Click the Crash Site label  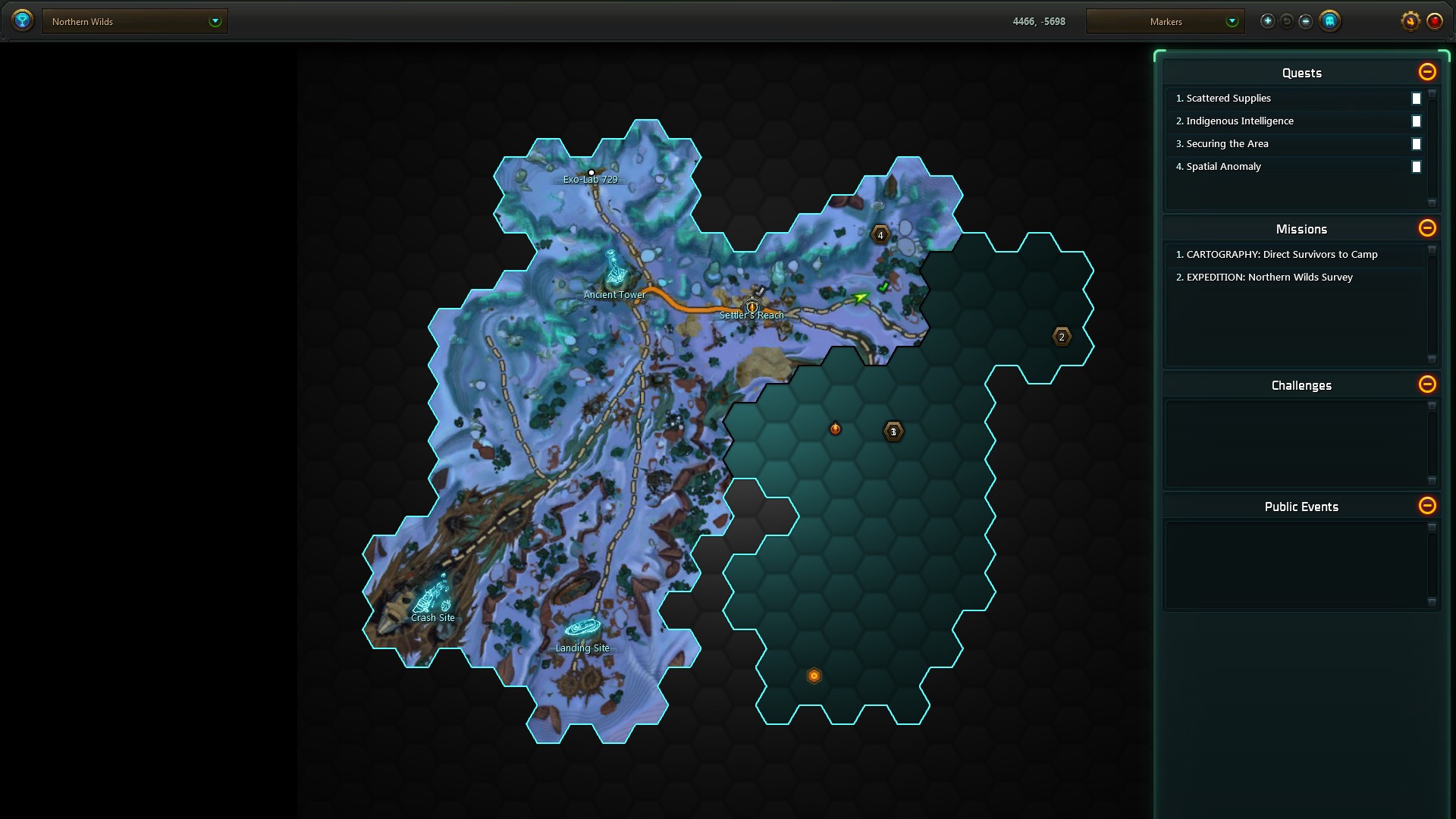[x=433, y=618]
